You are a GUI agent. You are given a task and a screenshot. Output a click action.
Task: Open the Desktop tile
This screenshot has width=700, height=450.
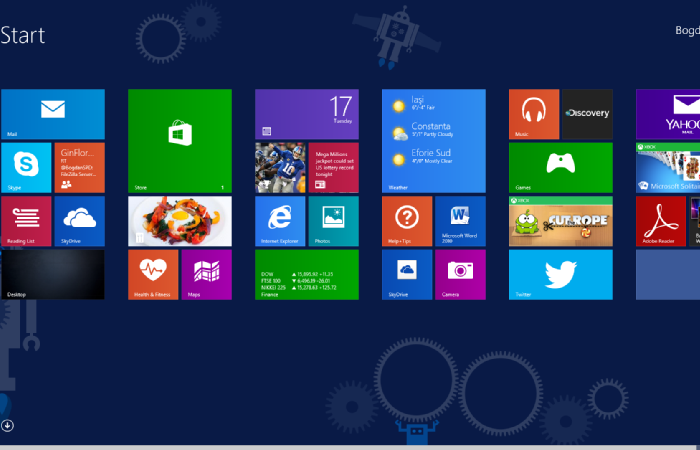pos(53,275)
